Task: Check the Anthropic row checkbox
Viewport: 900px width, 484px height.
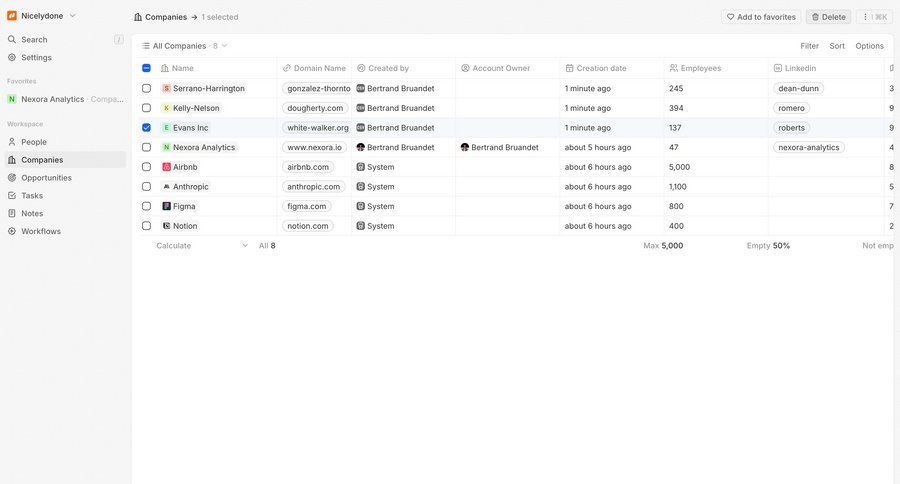Action: click(x=146, y=187)
